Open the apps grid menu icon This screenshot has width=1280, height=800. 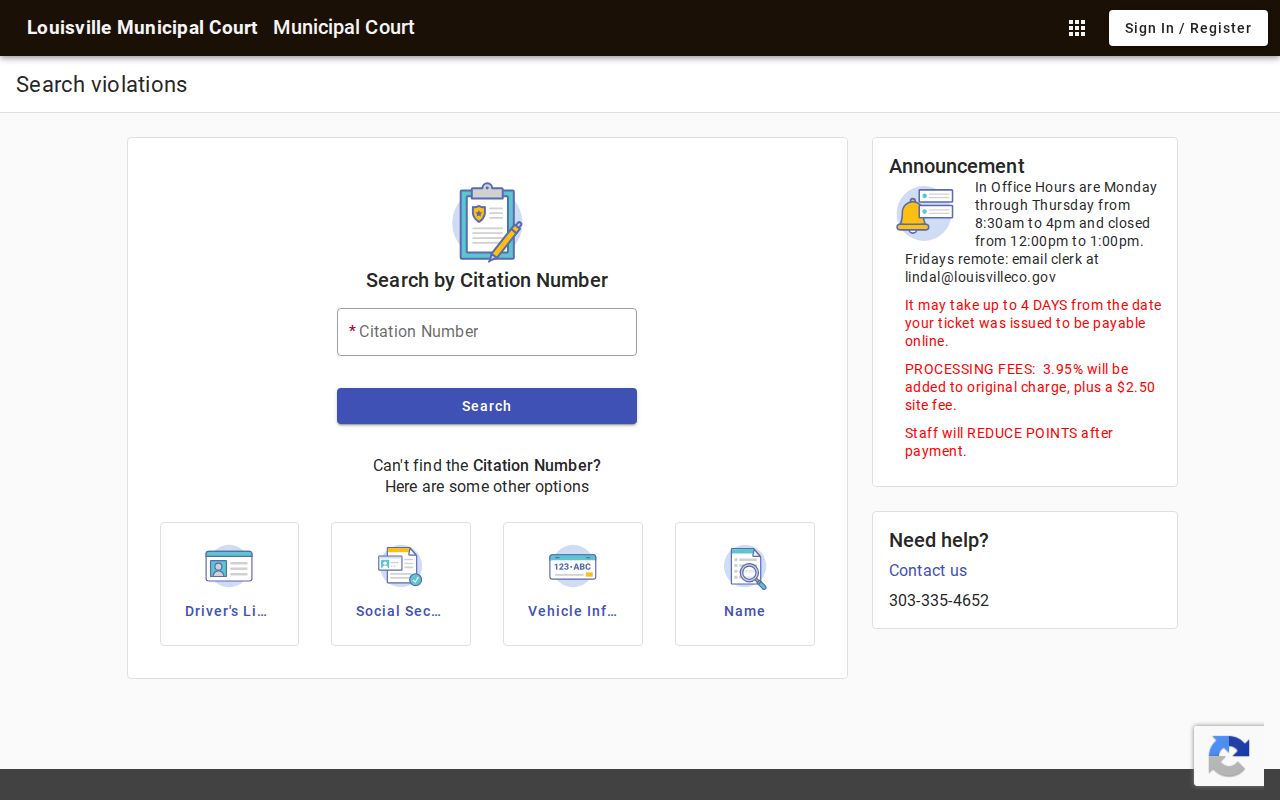1077,28
